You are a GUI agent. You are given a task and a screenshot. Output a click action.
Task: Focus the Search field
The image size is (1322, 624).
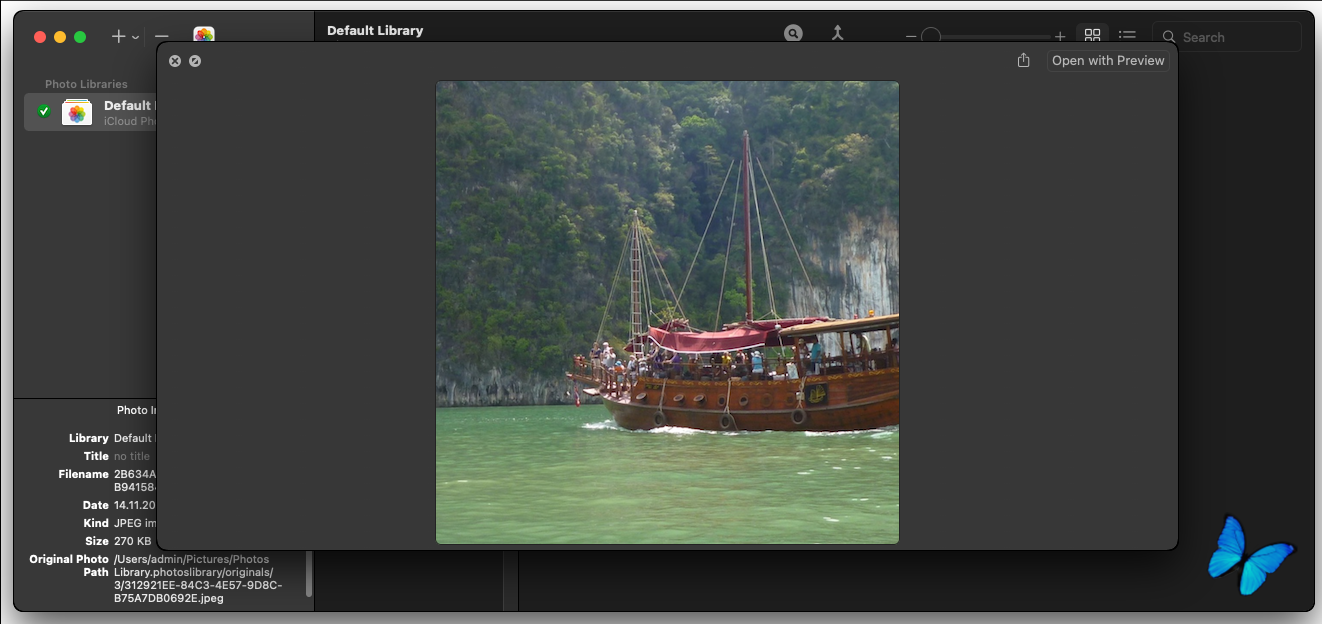click(1227, 37)
